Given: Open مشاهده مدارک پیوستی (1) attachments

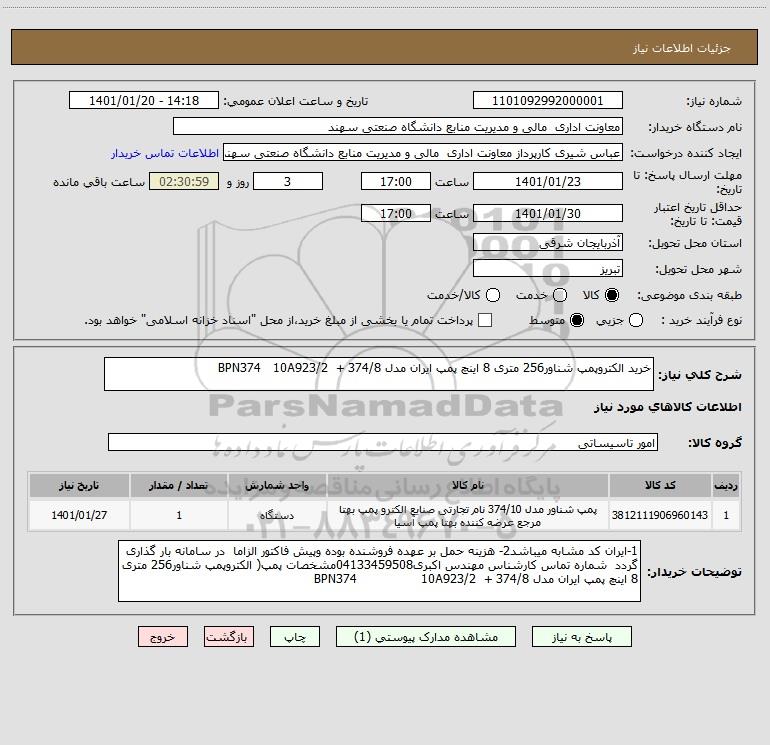Looking at the screenshot, I should click(x=426, y=637).
